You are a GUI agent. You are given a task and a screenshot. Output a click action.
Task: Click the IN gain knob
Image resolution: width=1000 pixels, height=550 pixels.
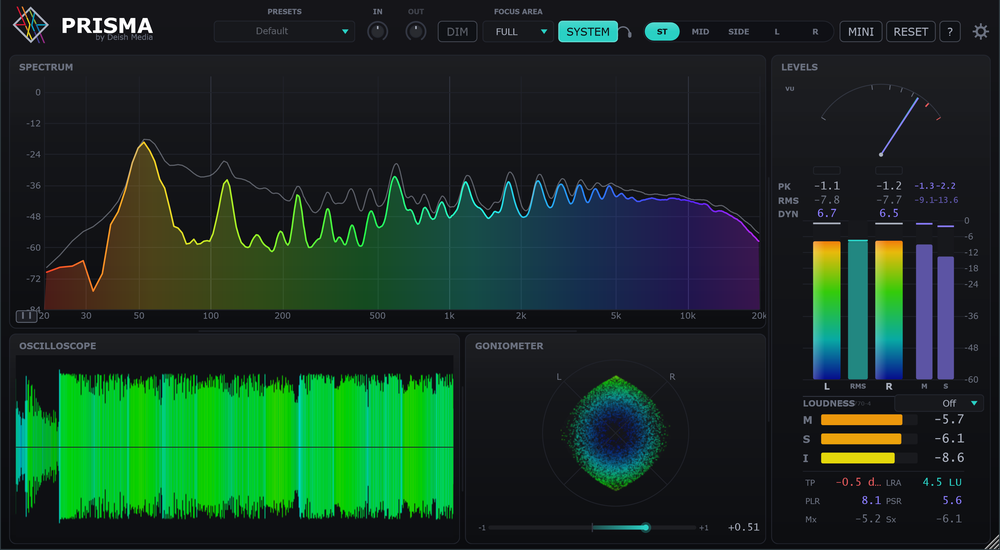[378, 31]
